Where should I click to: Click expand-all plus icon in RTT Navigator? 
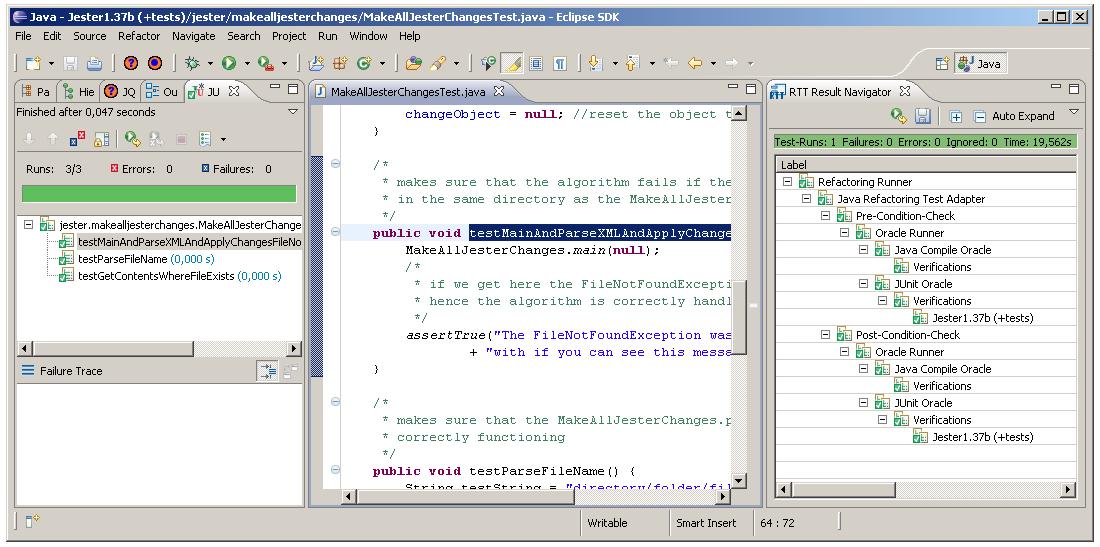click(x=955, y=116)
